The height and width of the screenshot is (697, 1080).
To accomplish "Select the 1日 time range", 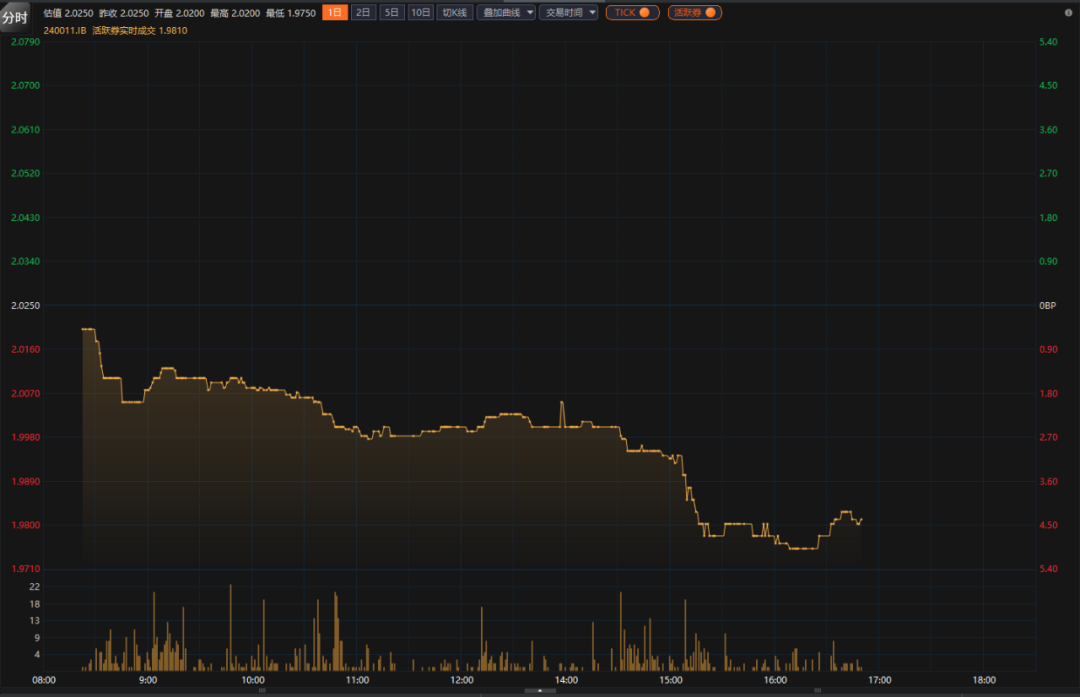I will tap(335, 13).
